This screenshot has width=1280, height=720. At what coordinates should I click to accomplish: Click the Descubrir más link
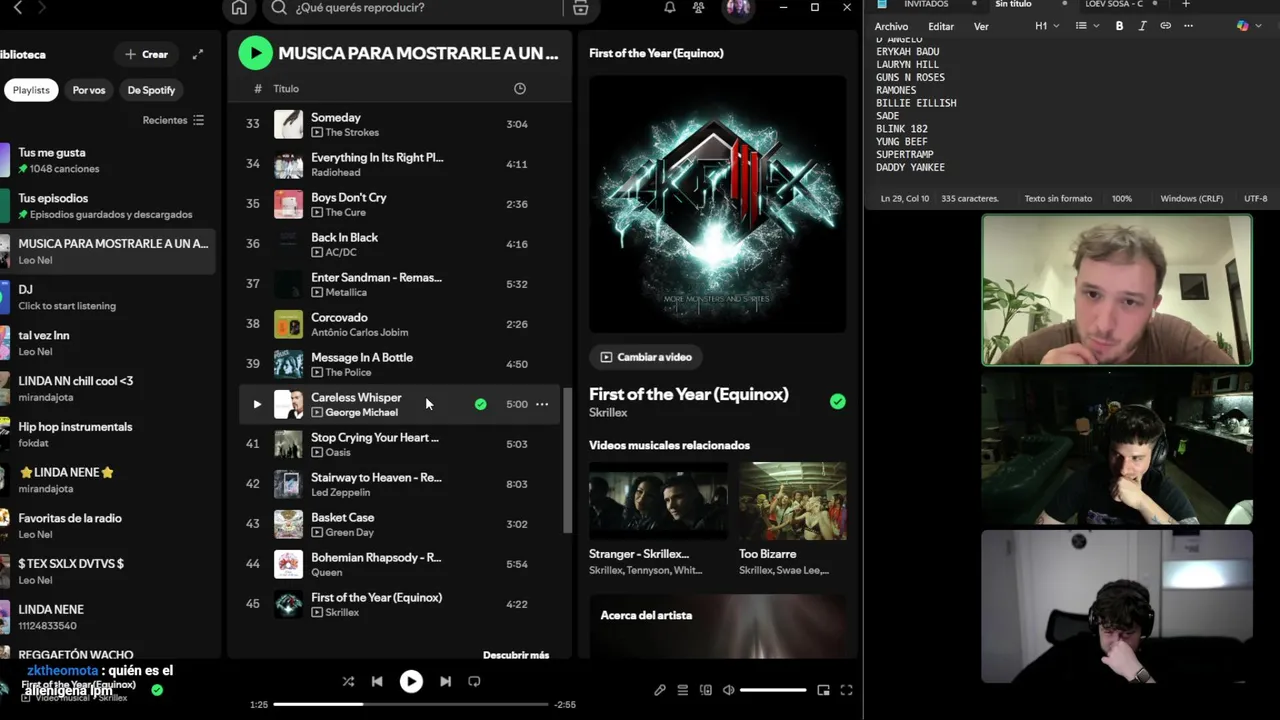(x=516, y=655)
